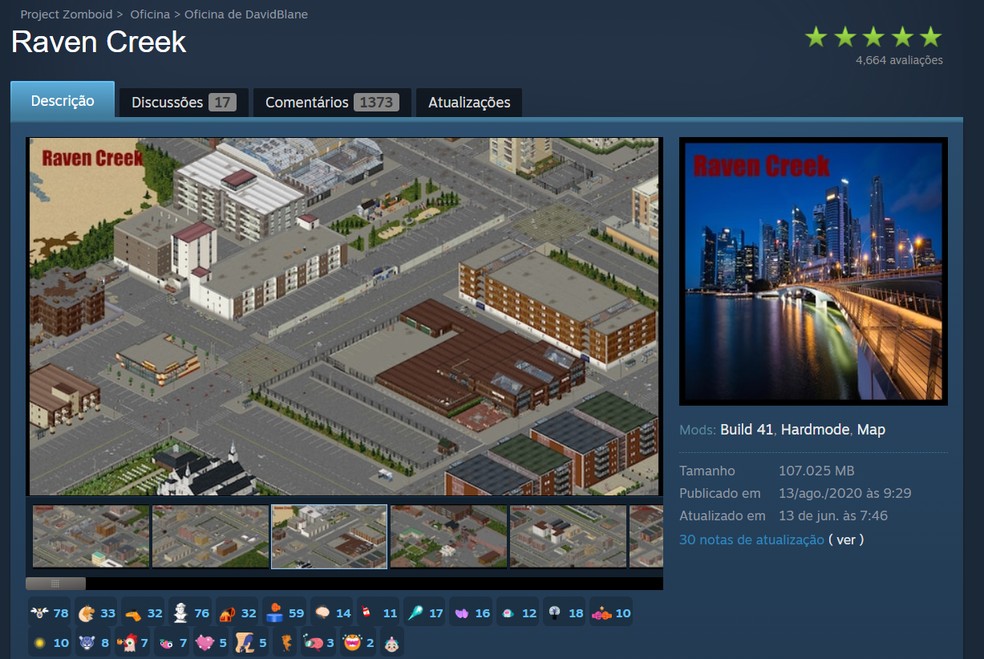Click the sleeping pink creature award with count 3

(318, 643)
